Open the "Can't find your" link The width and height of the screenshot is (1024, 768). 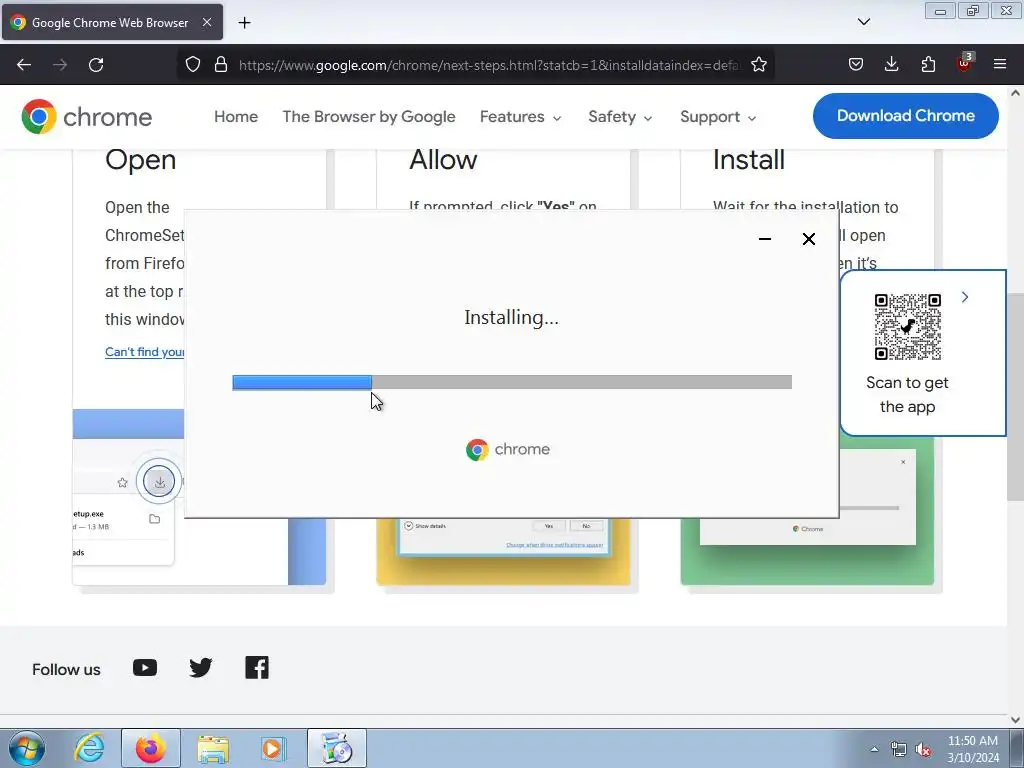coord(144,352)
